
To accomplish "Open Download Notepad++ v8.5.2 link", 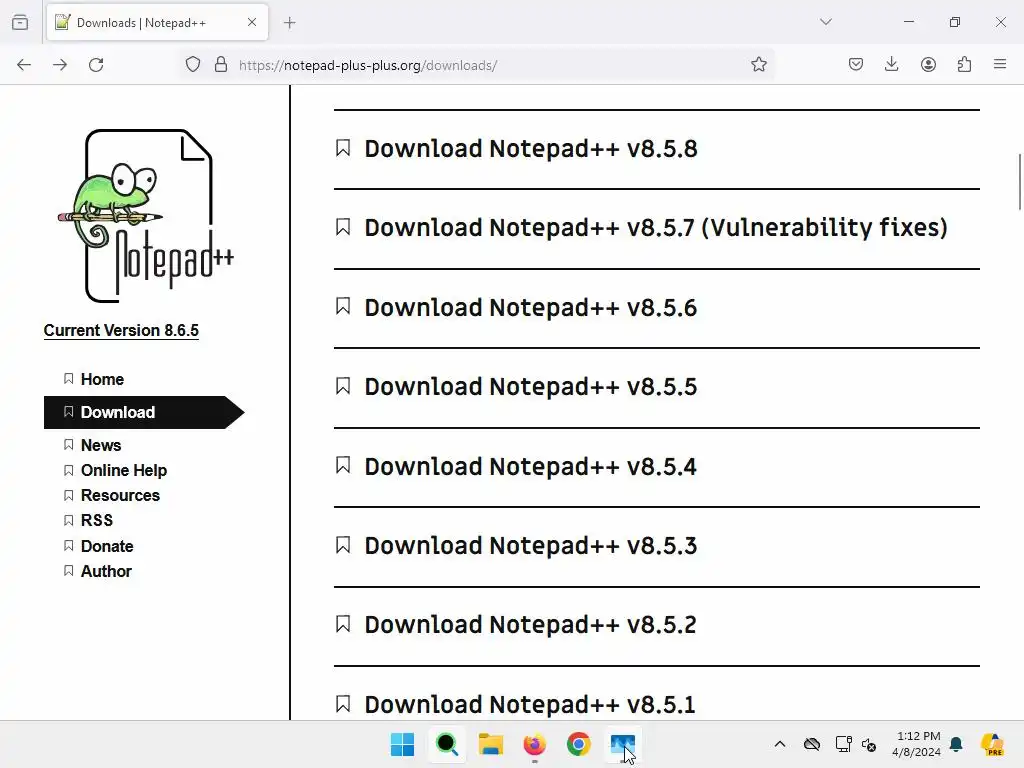I will [530, 624].
